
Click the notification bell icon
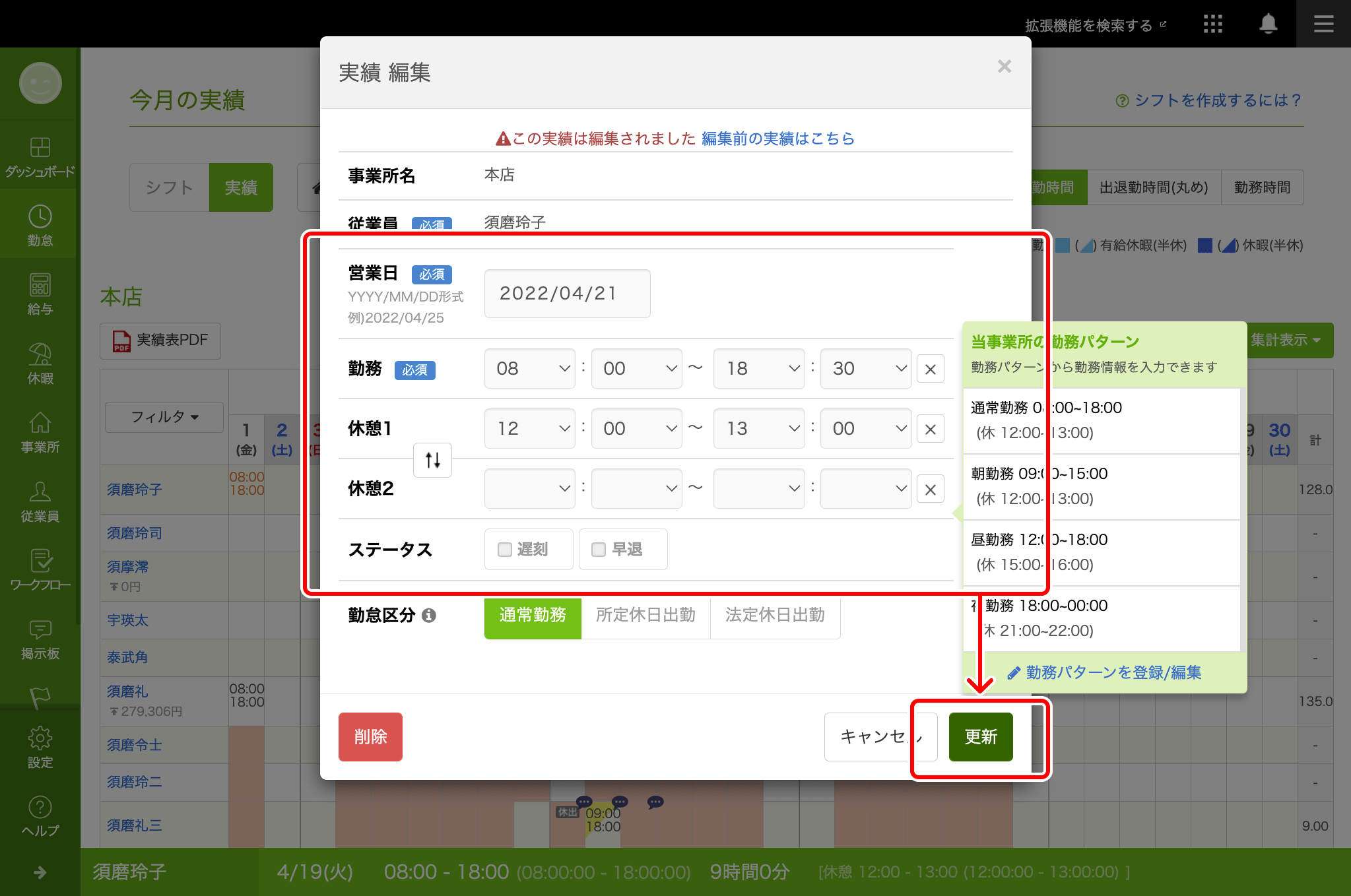click(1267, 24)
